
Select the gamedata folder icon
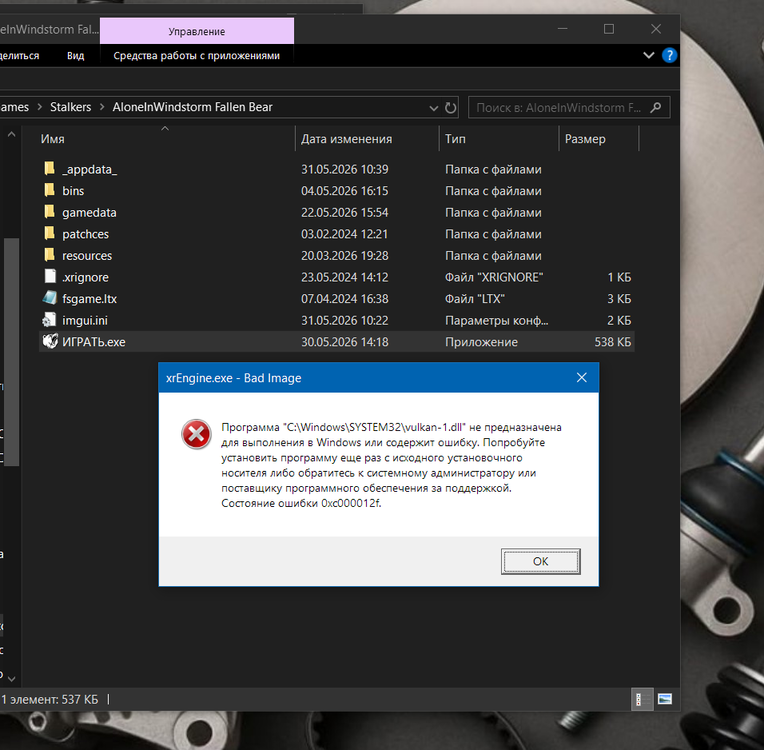50,212
